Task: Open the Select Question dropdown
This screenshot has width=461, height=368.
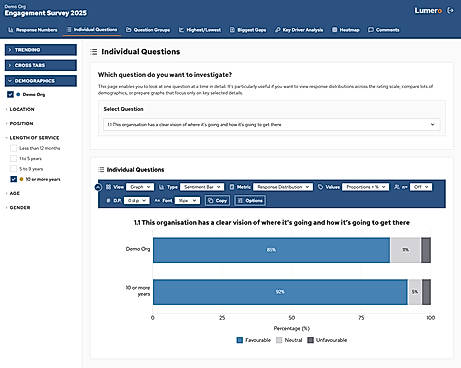Action: [x=272, y=125]
